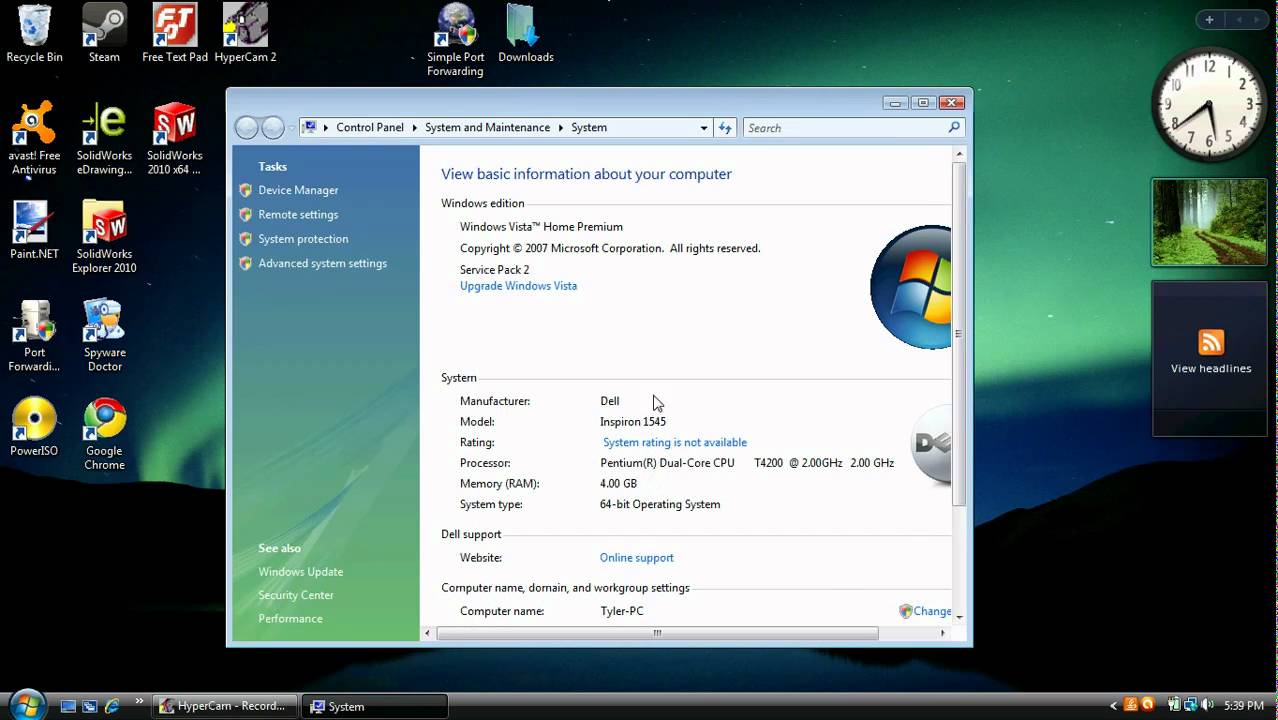Viewport: 1278px width, 720px height.
Task: Show hidden tray icons arrow
Action: tap(1114, 706)
